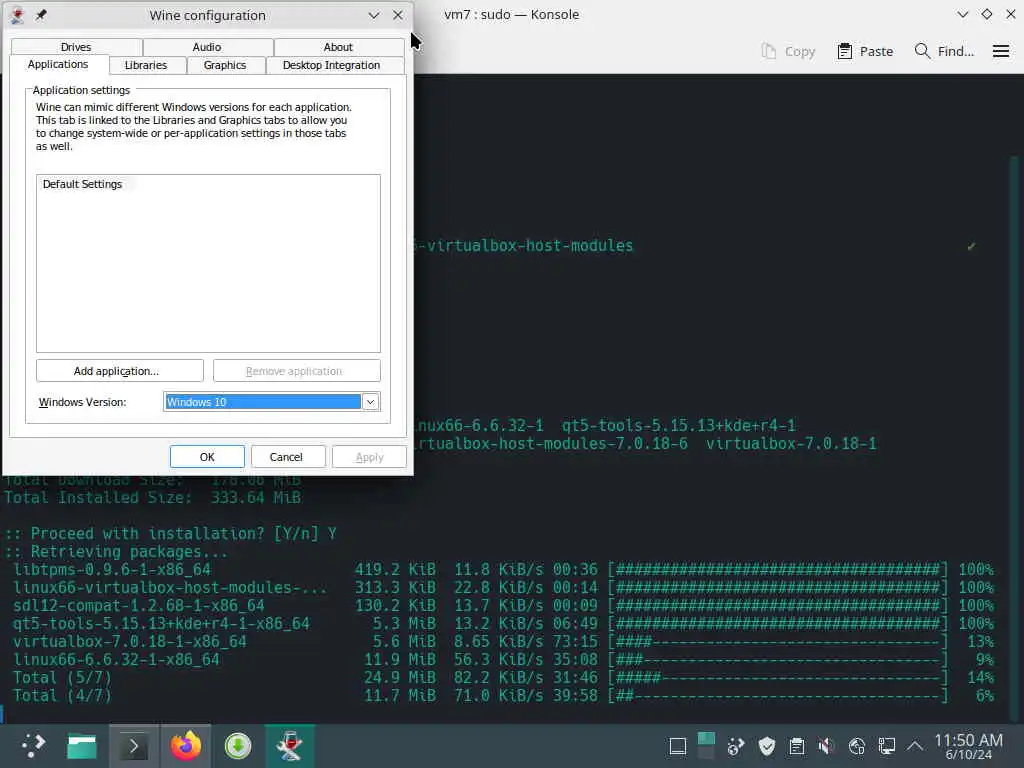Click the Wine configuration minimize chevron
Image resolution: width=1024 pixels, height=768 pixels.
point(374,15)
